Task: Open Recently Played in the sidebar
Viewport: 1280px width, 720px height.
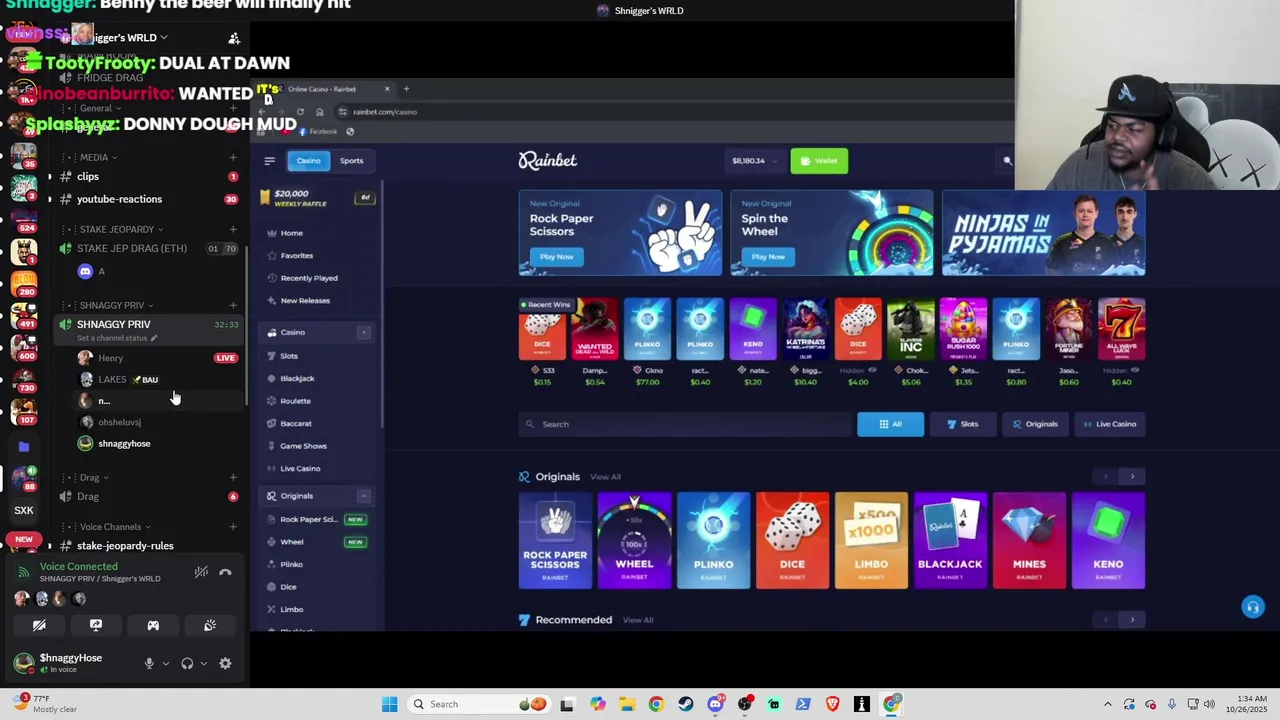Action: [308, 278]
